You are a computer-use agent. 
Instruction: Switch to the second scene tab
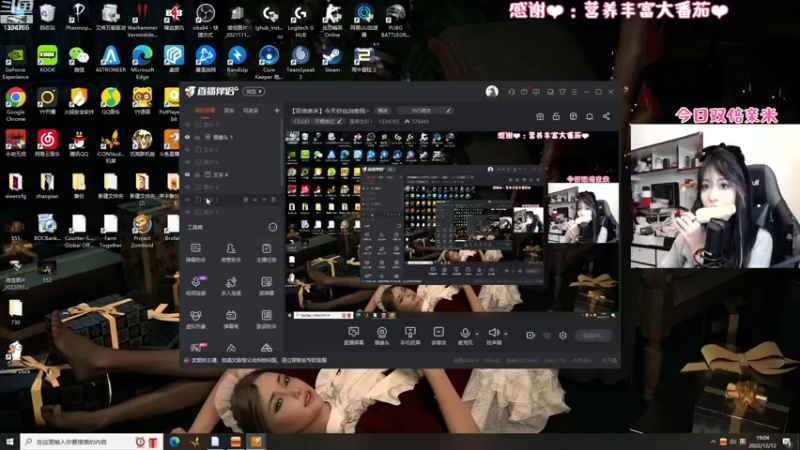(229, 110)
